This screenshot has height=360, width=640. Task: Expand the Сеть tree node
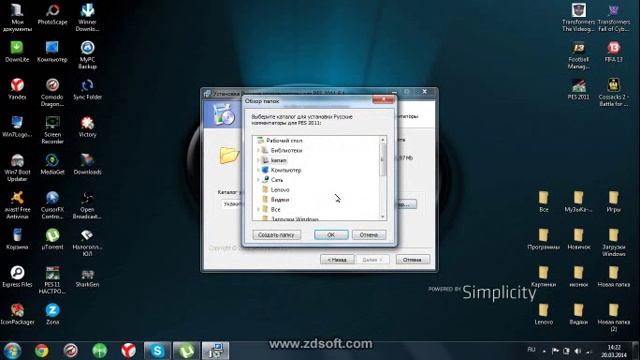pyautogui.click(x=258, y=180)
